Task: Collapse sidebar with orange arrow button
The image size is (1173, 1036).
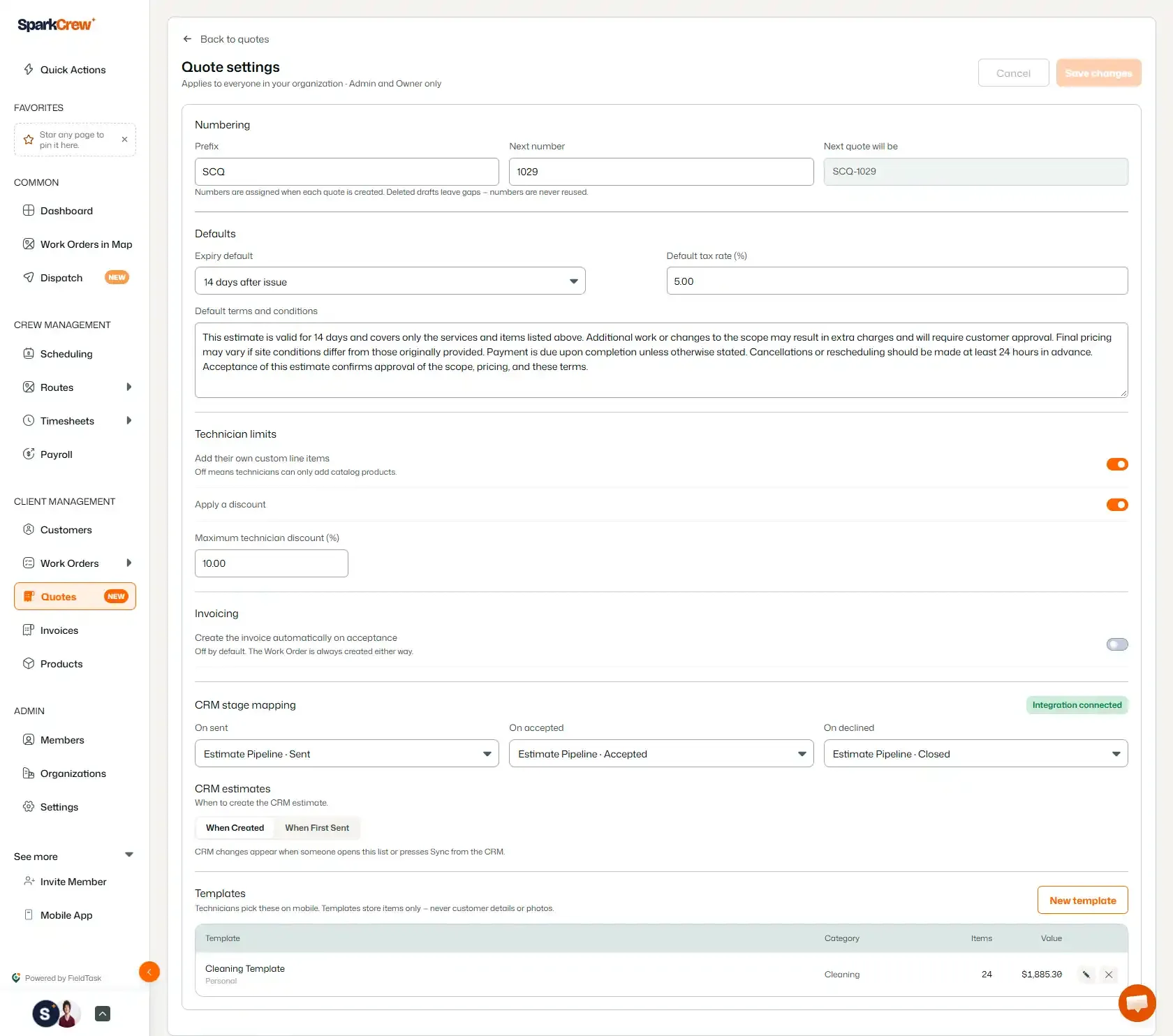Action: [149, 972]
